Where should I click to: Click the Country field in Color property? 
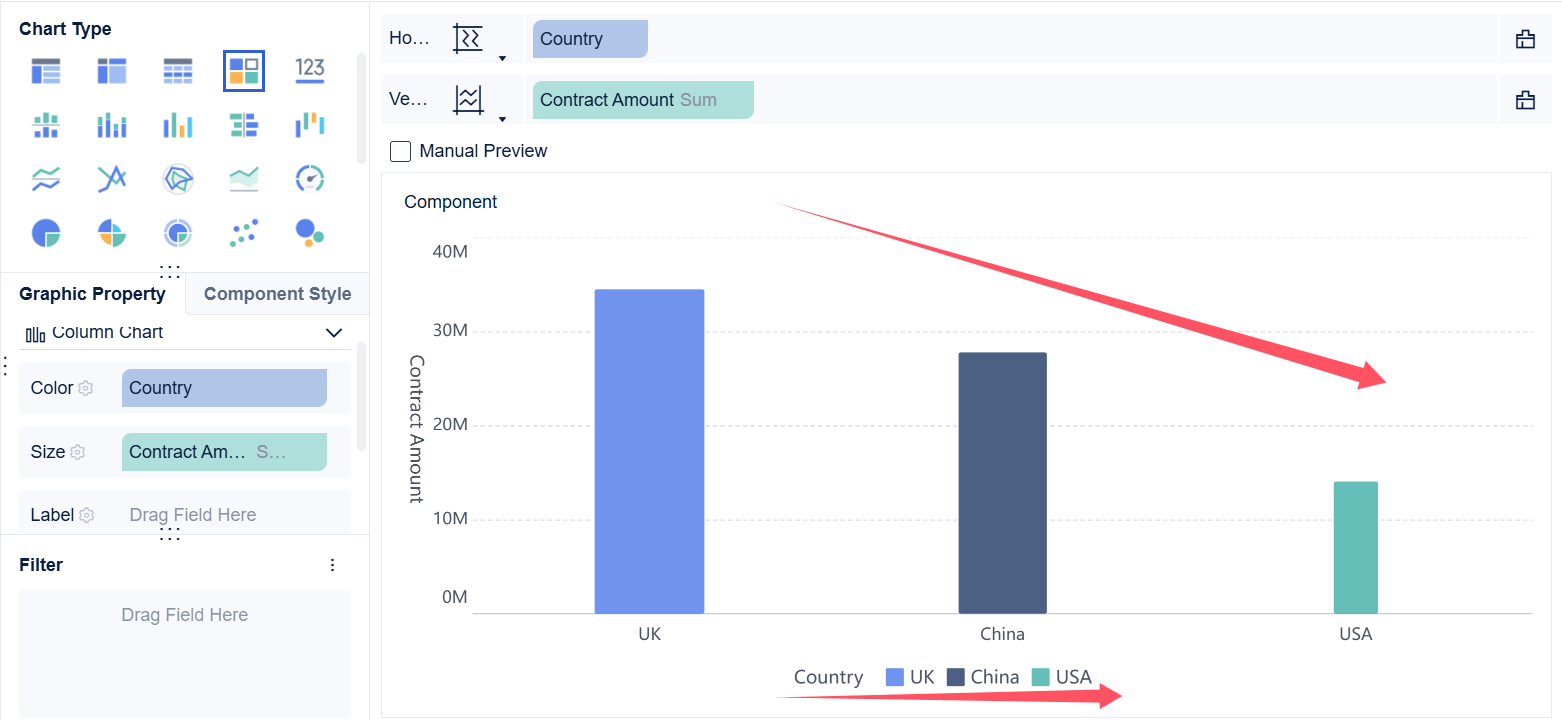click(x=224, y=388)
